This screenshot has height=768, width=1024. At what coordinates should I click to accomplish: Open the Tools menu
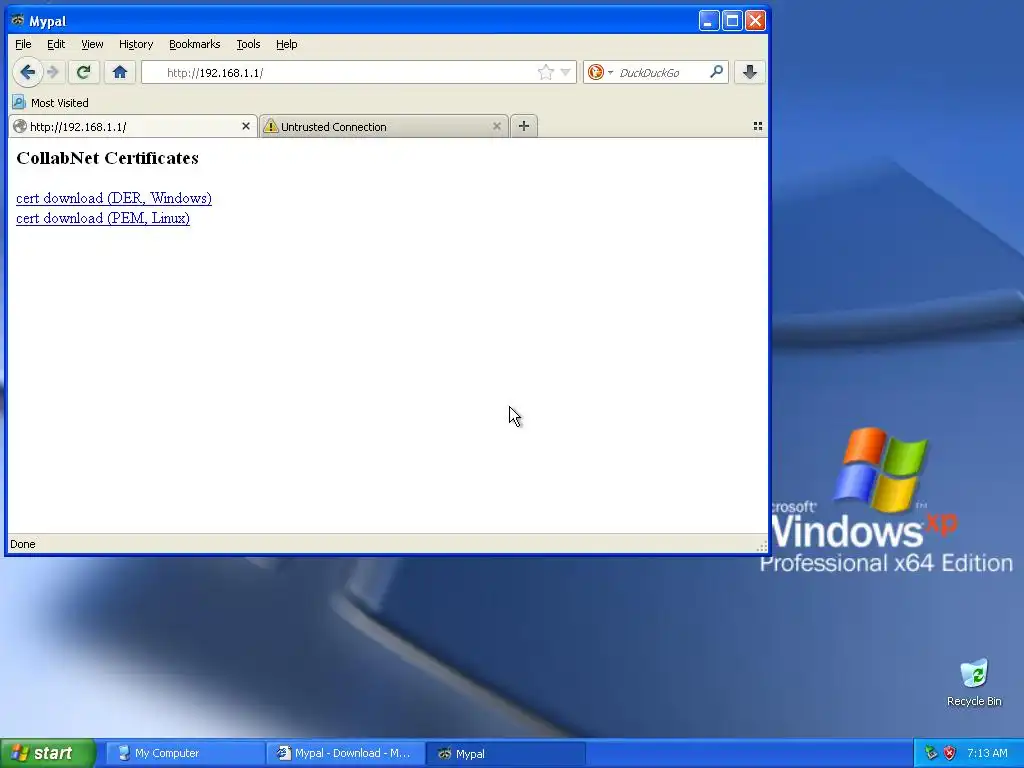248,44
